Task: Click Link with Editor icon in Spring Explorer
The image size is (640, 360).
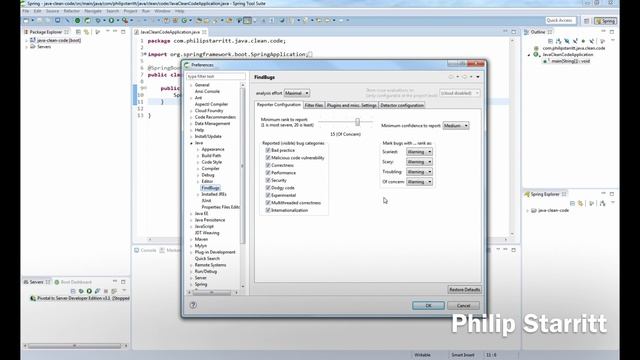Action: [580, 203]
